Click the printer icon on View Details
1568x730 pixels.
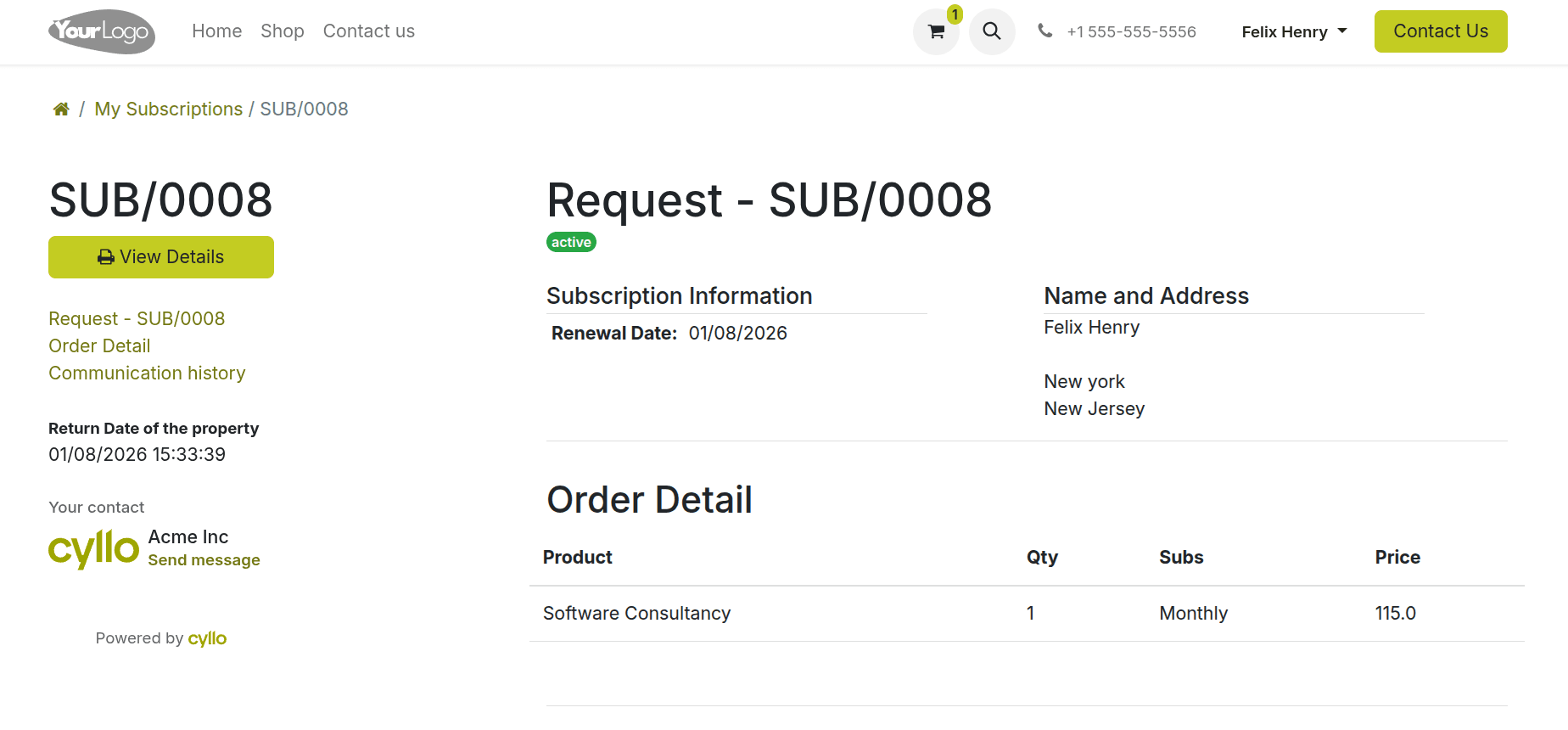[x=105, y=256]
